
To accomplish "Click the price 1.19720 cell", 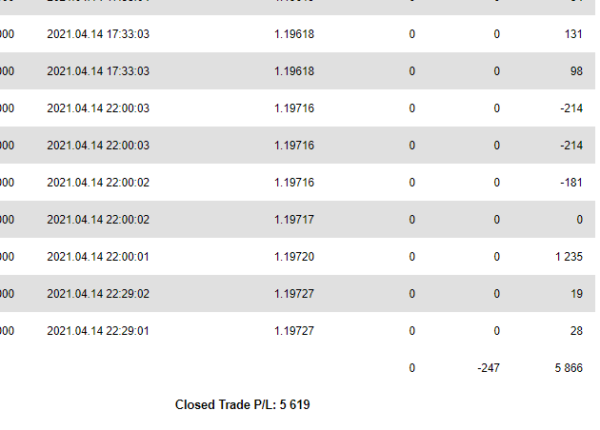I will [x=294, y=257].
